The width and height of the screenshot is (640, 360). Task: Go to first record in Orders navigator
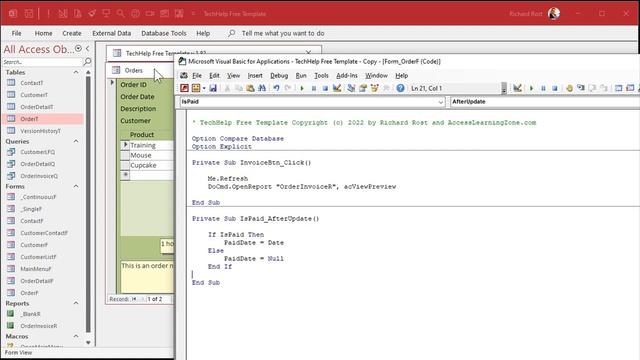tap(133, 299)
